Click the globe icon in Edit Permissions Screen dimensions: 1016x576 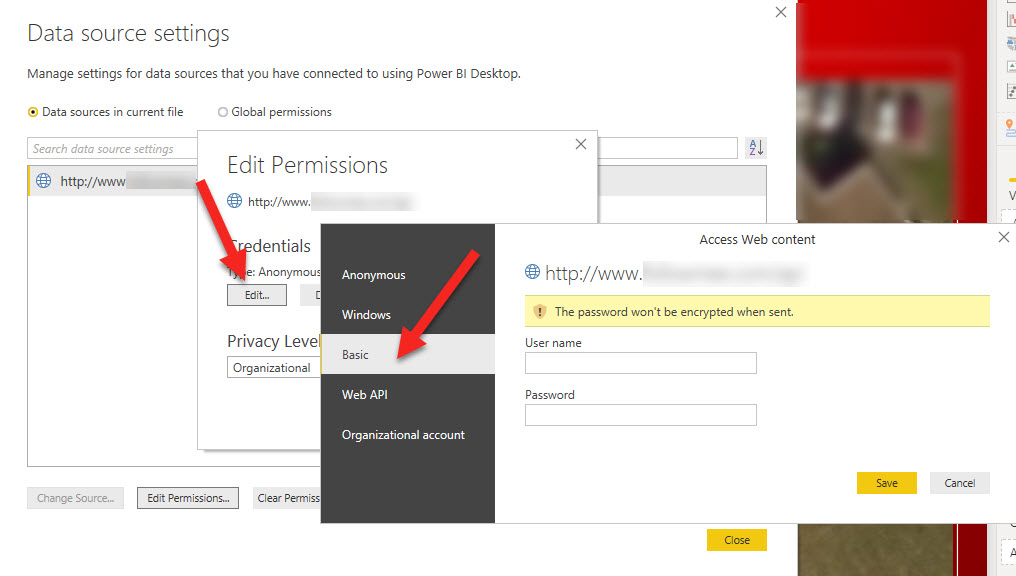point(235,201)
